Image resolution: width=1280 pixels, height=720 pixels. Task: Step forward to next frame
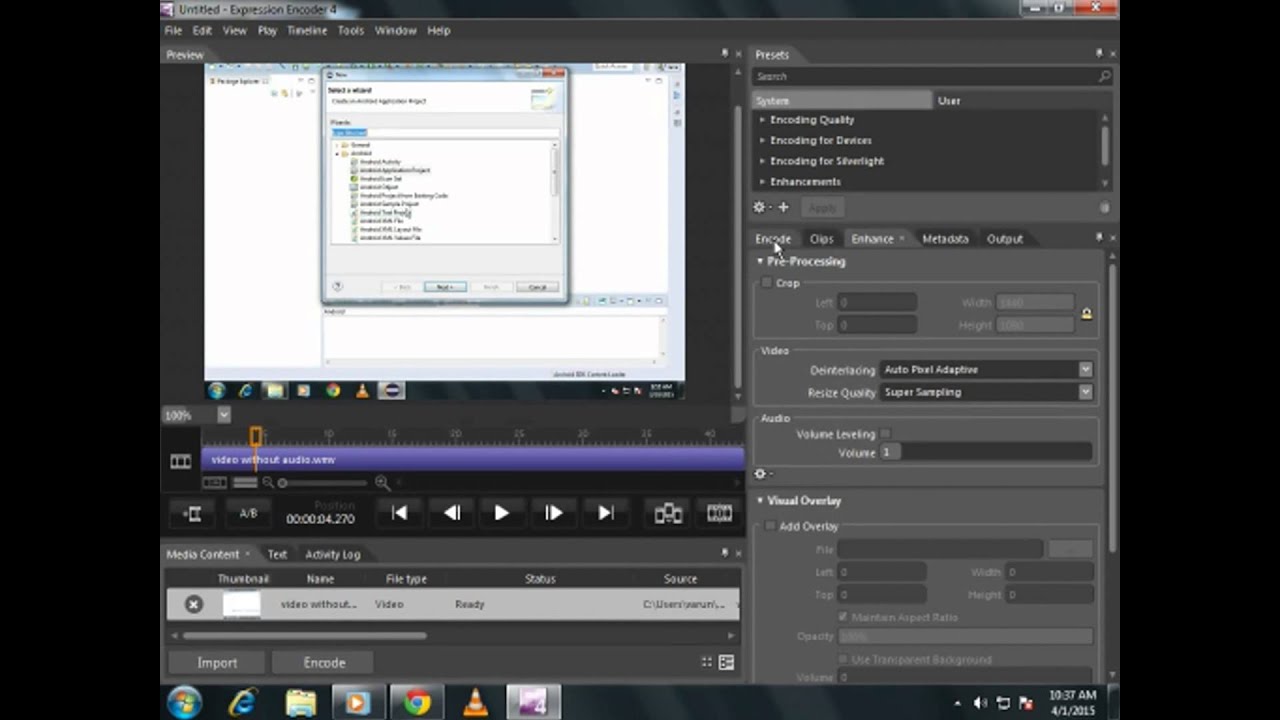[x=553, y=513]
